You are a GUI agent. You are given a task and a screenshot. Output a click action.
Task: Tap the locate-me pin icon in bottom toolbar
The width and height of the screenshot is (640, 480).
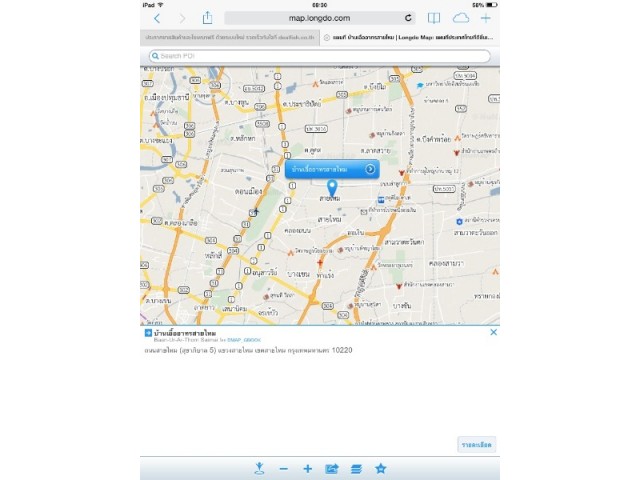pos(259,468)
